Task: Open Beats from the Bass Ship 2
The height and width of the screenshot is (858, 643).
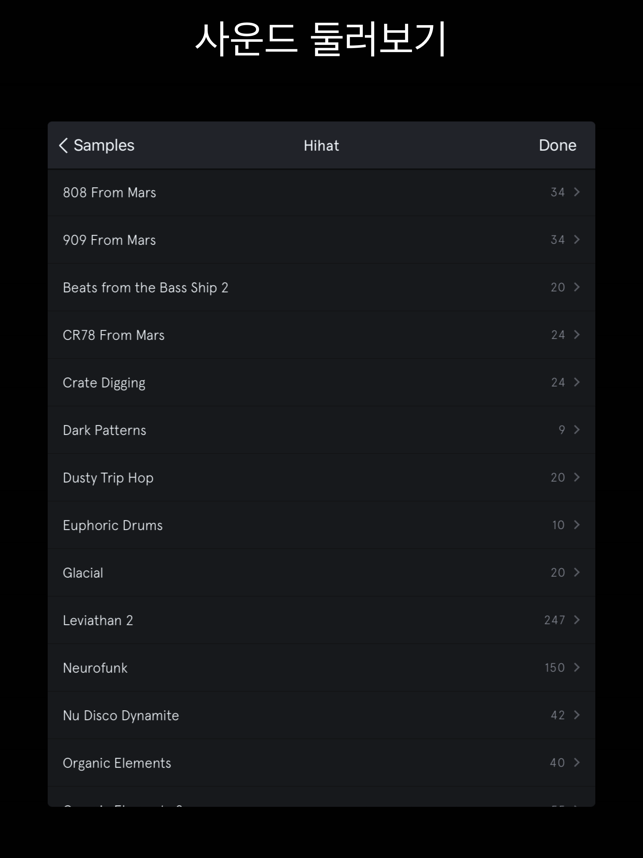Action: 321,287
